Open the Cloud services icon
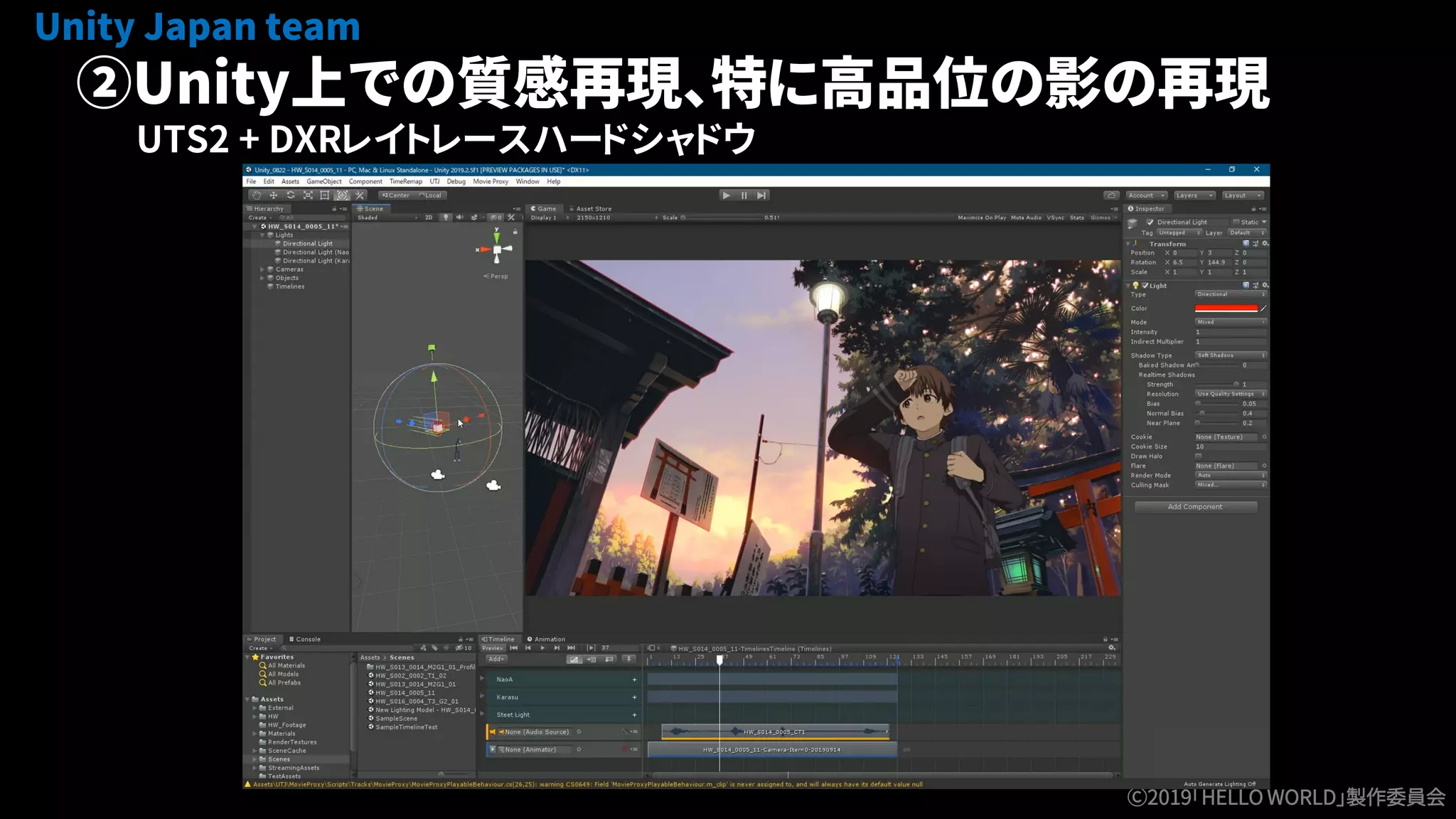The height and width of the screenshot is (819, 1456). [x=1111, y=196]
